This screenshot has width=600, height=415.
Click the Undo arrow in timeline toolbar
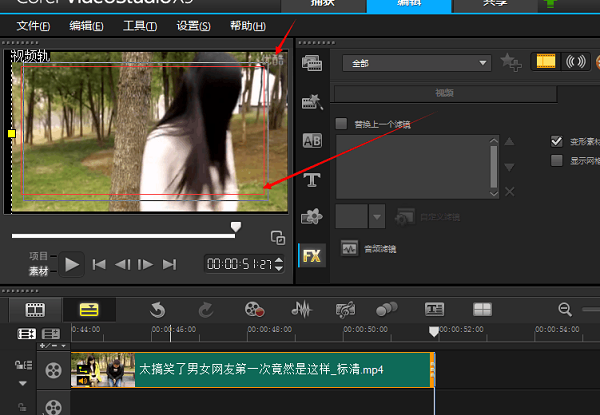(156, 309)
